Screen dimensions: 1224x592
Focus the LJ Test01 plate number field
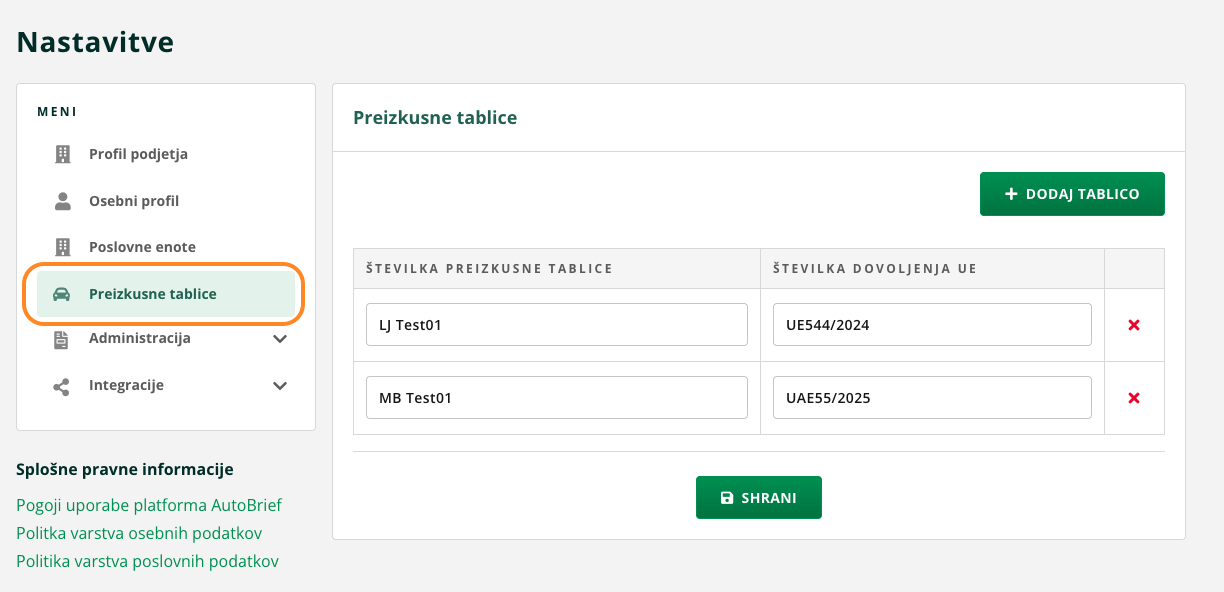556,325
